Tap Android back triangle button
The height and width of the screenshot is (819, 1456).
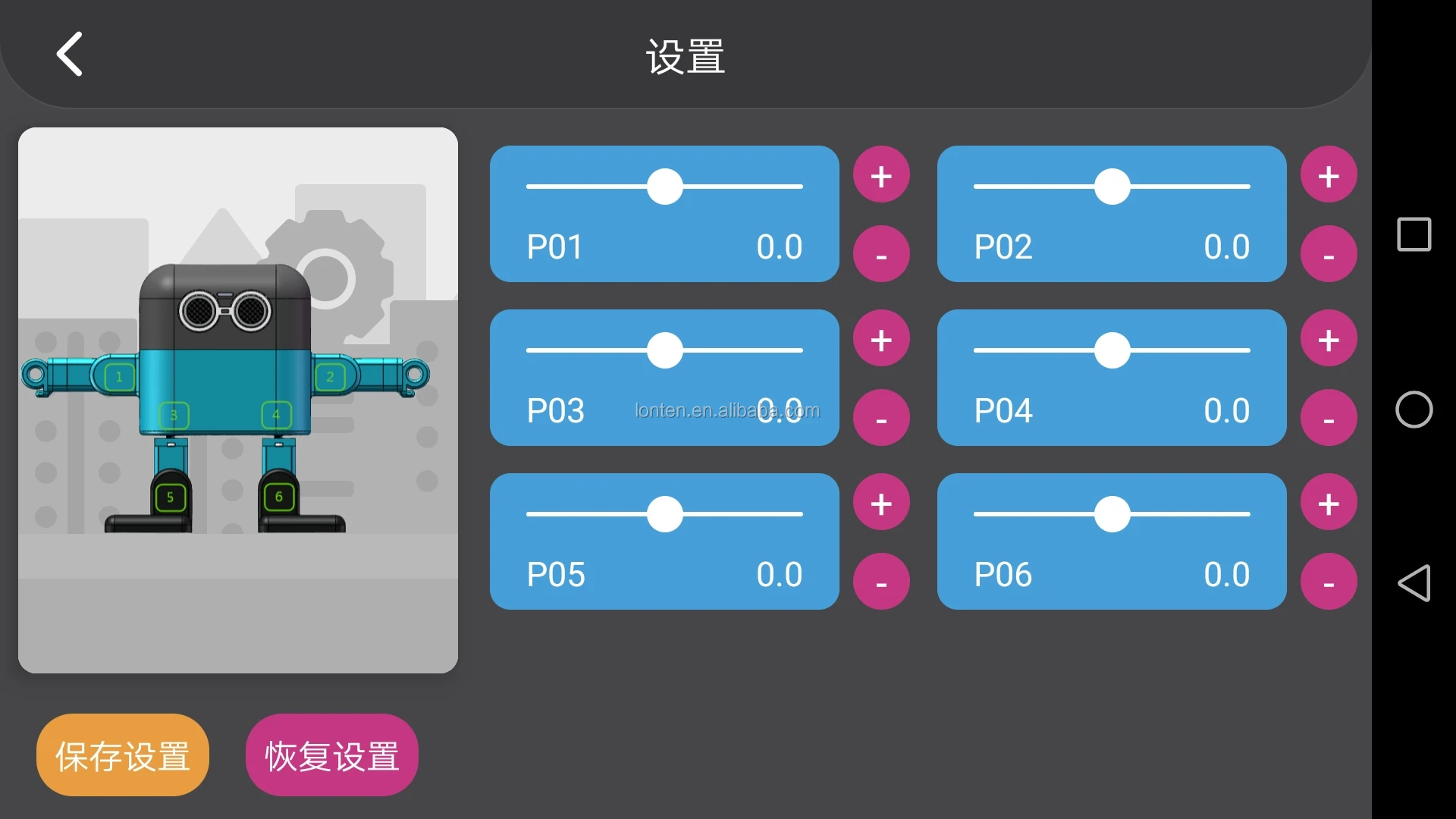[1414, 583]
